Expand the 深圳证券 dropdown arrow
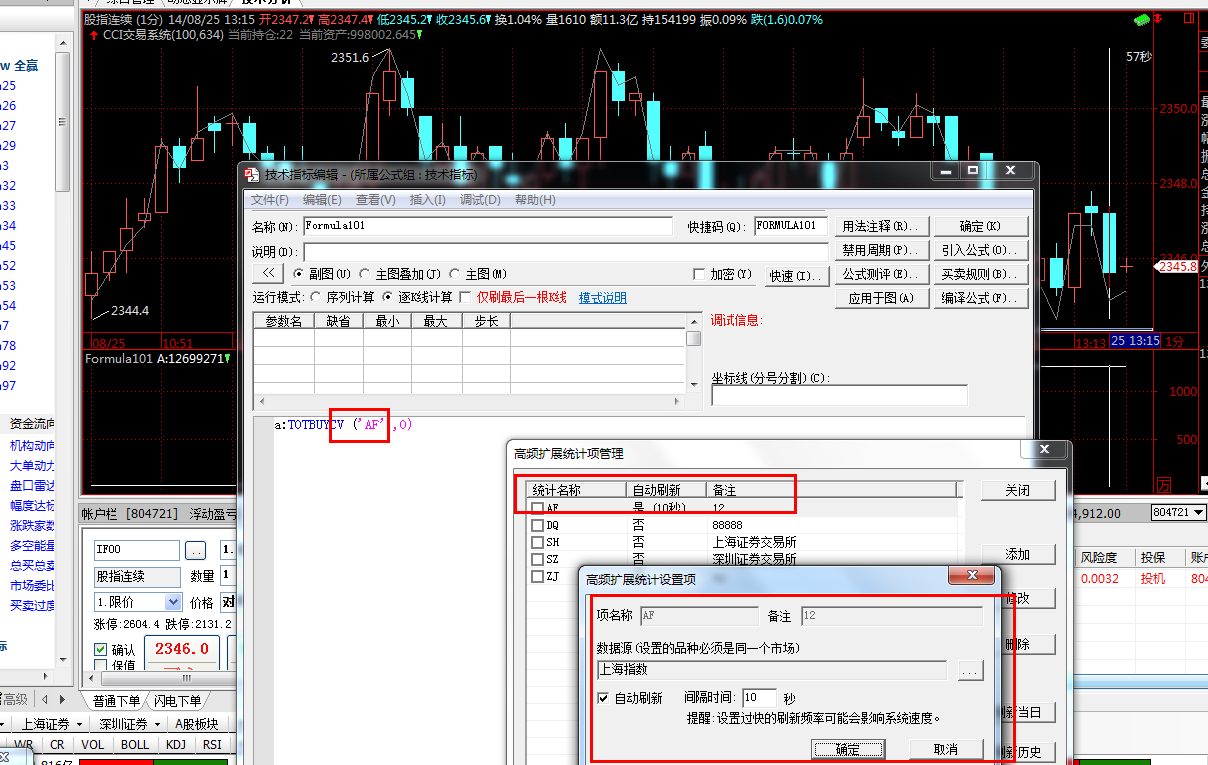This screenshot has width=1208, height=765. point(156,724)
